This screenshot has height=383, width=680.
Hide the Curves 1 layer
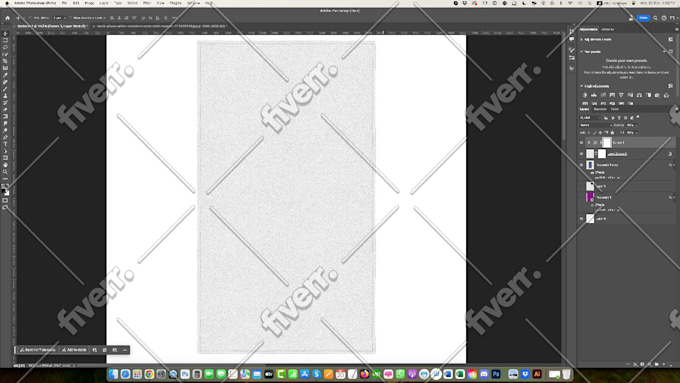click(x=582, y=142)
